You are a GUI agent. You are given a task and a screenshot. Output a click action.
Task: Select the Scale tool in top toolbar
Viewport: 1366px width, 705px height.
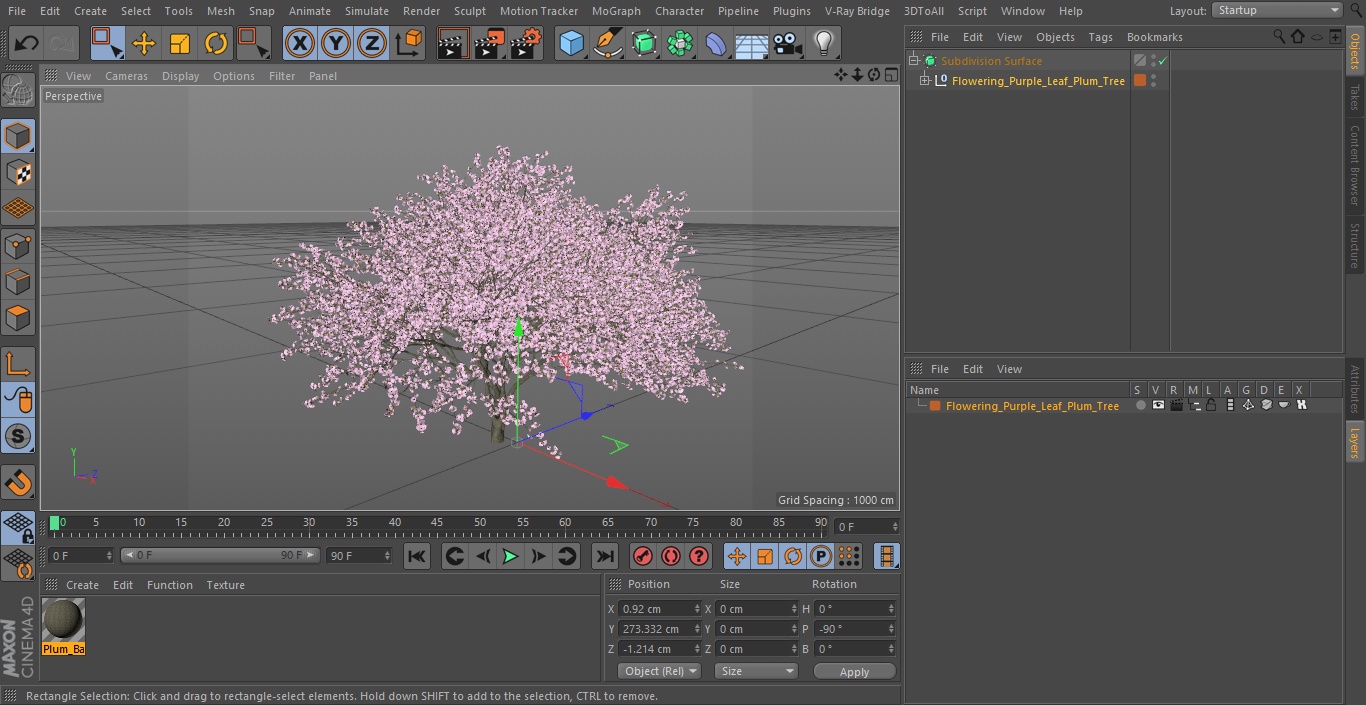click(180, 43)
